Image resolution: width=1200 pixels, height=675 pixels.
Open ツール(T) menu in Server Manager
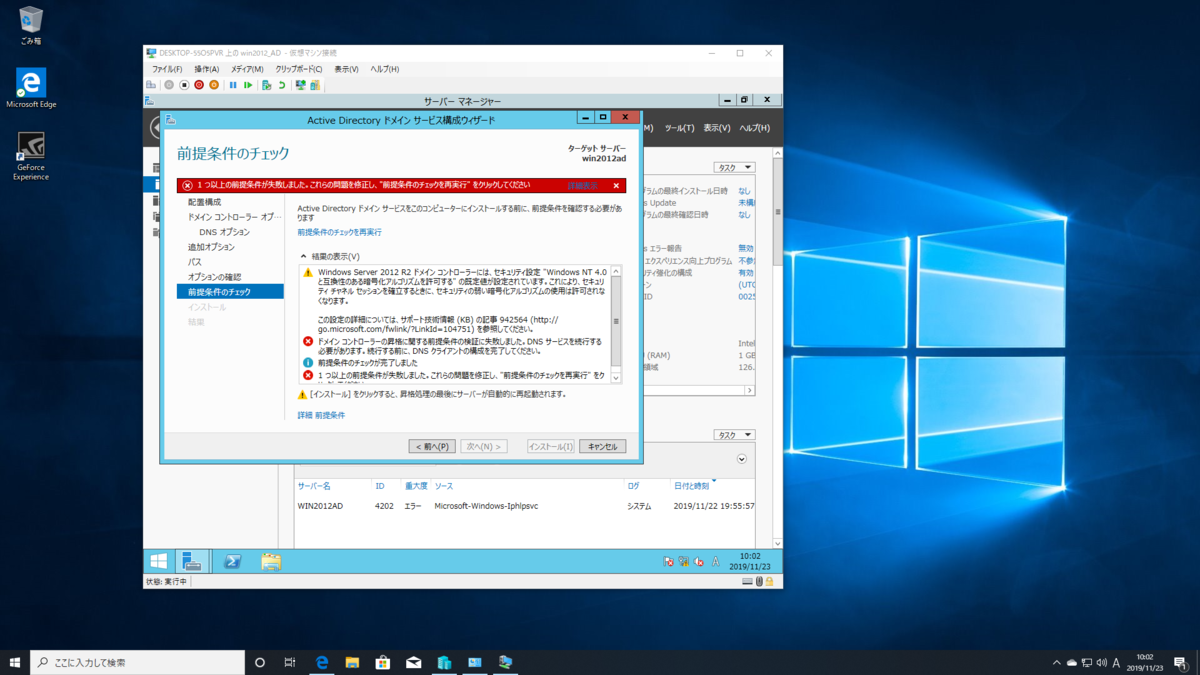[679, 128]
